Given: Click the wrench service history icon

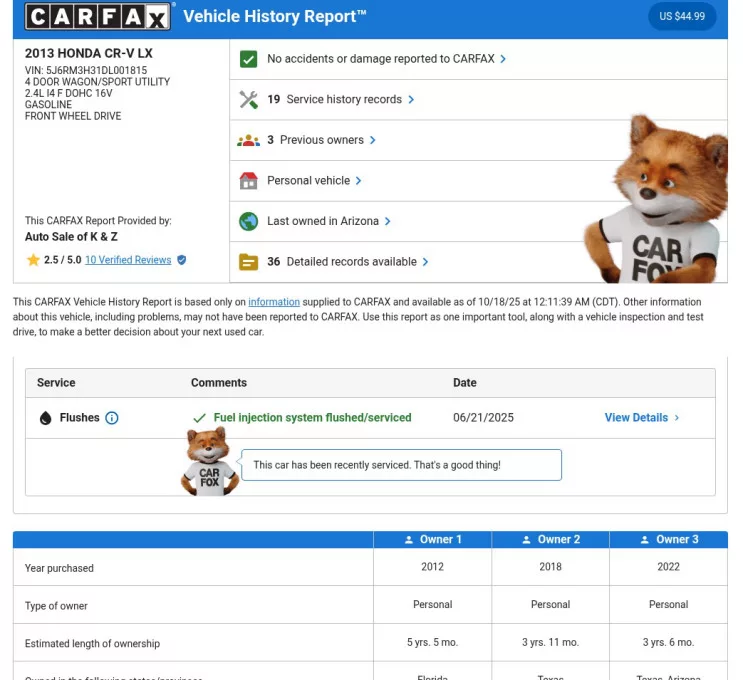Looking at the screenshot, I should tap(249, 100).
